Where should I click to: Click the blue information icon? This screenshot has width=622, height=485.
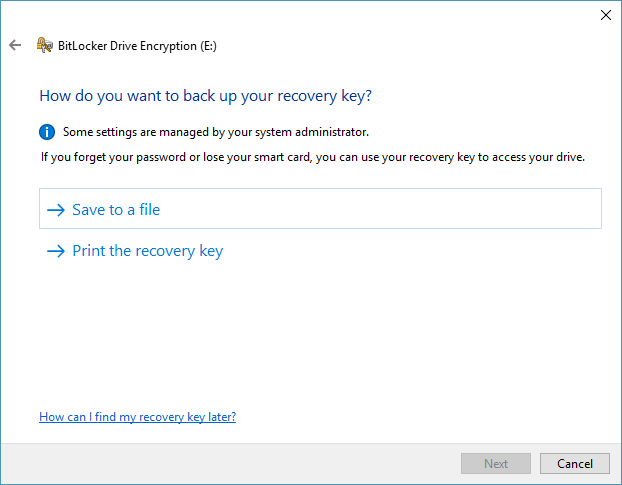tap(47, 131)
